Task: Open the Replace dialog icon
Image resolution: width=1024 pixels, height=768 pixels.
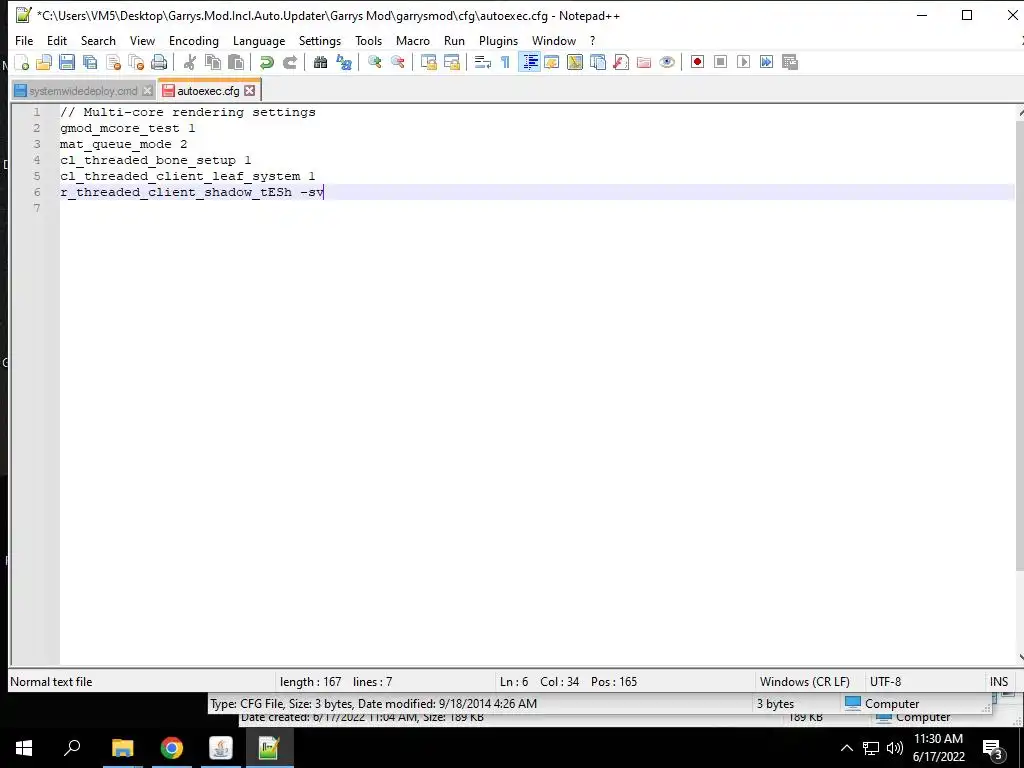Action: (344, 62)
